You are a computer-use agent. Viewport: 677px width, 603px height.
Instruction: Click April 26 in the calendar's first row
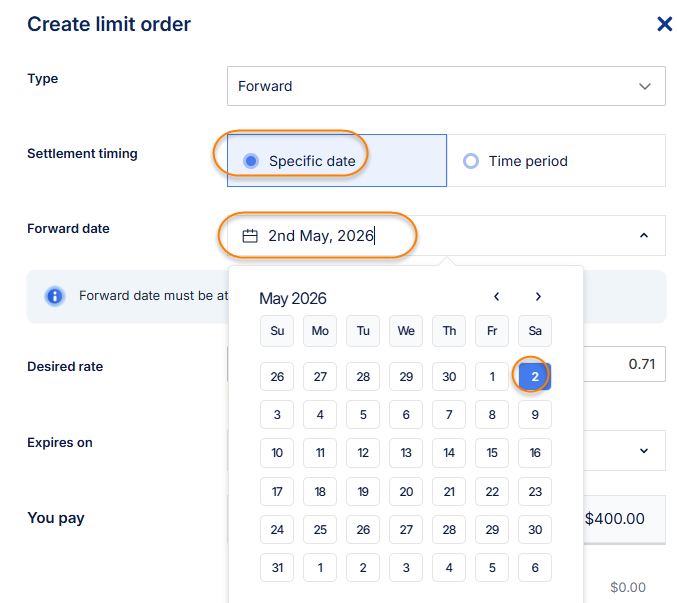277,377
